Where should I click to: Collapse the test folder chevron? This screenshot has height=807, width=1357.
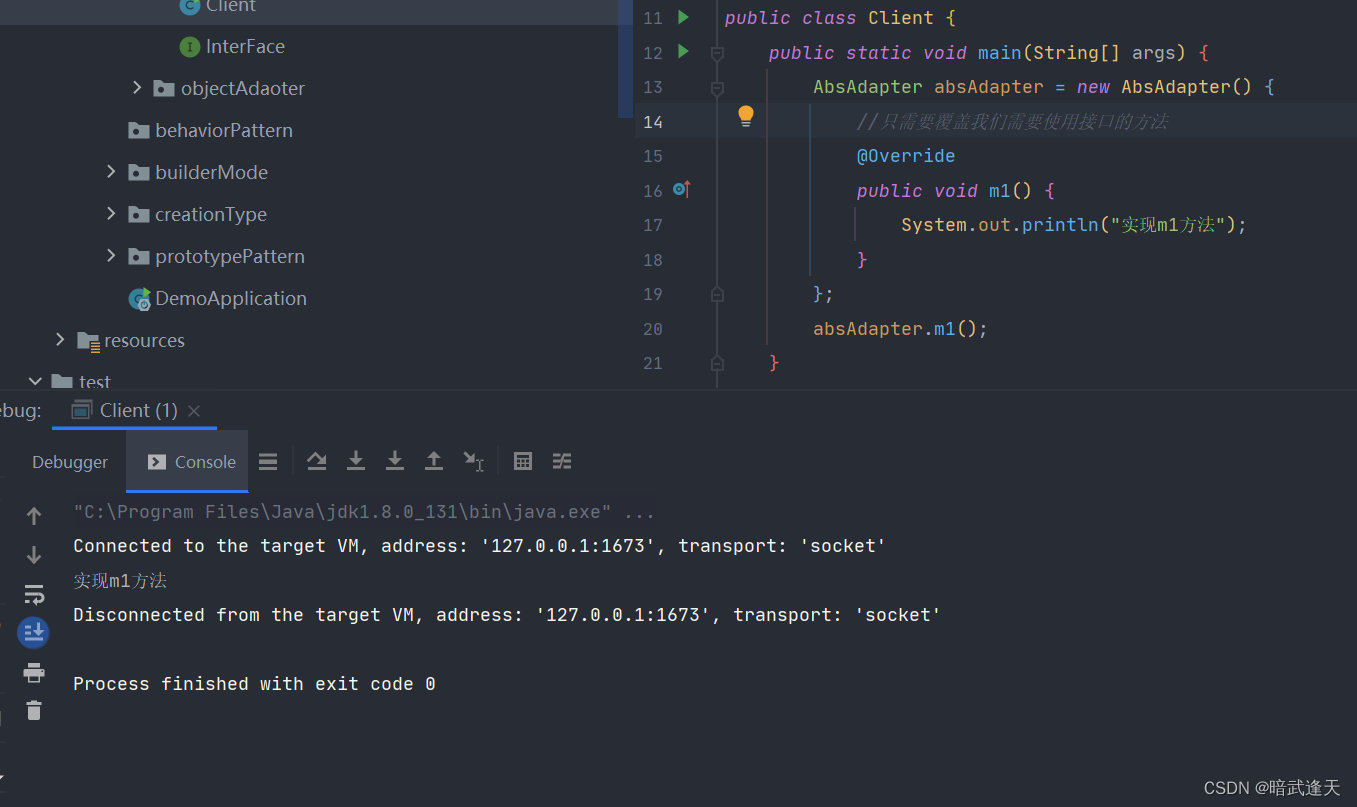[x=35, y=381]
